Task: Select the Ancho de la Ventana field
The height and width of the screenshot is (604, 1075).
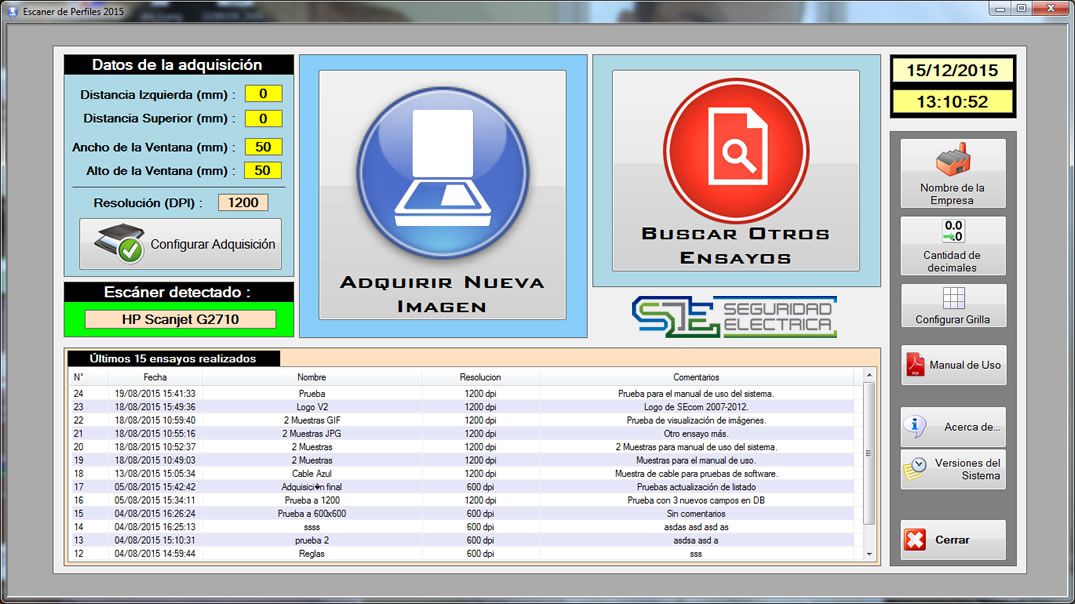Action: 264,147
